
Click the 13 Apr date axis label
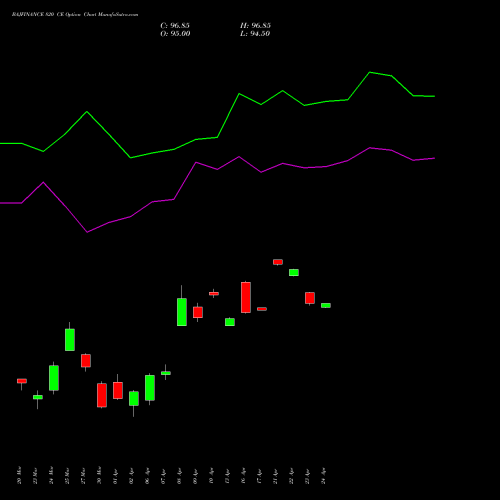click(227, 475)
